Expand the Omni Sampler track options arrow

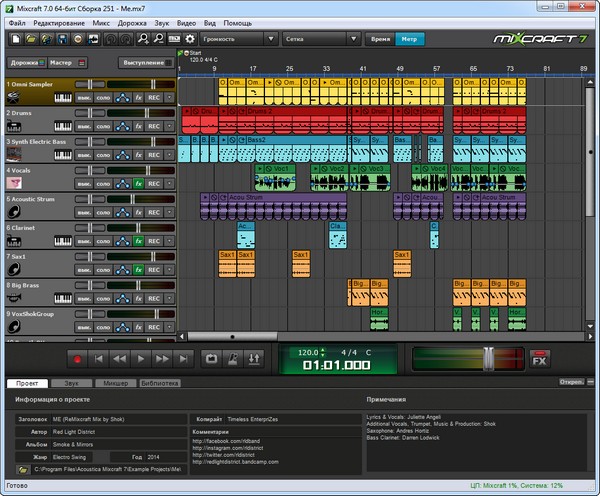(169, 98)
